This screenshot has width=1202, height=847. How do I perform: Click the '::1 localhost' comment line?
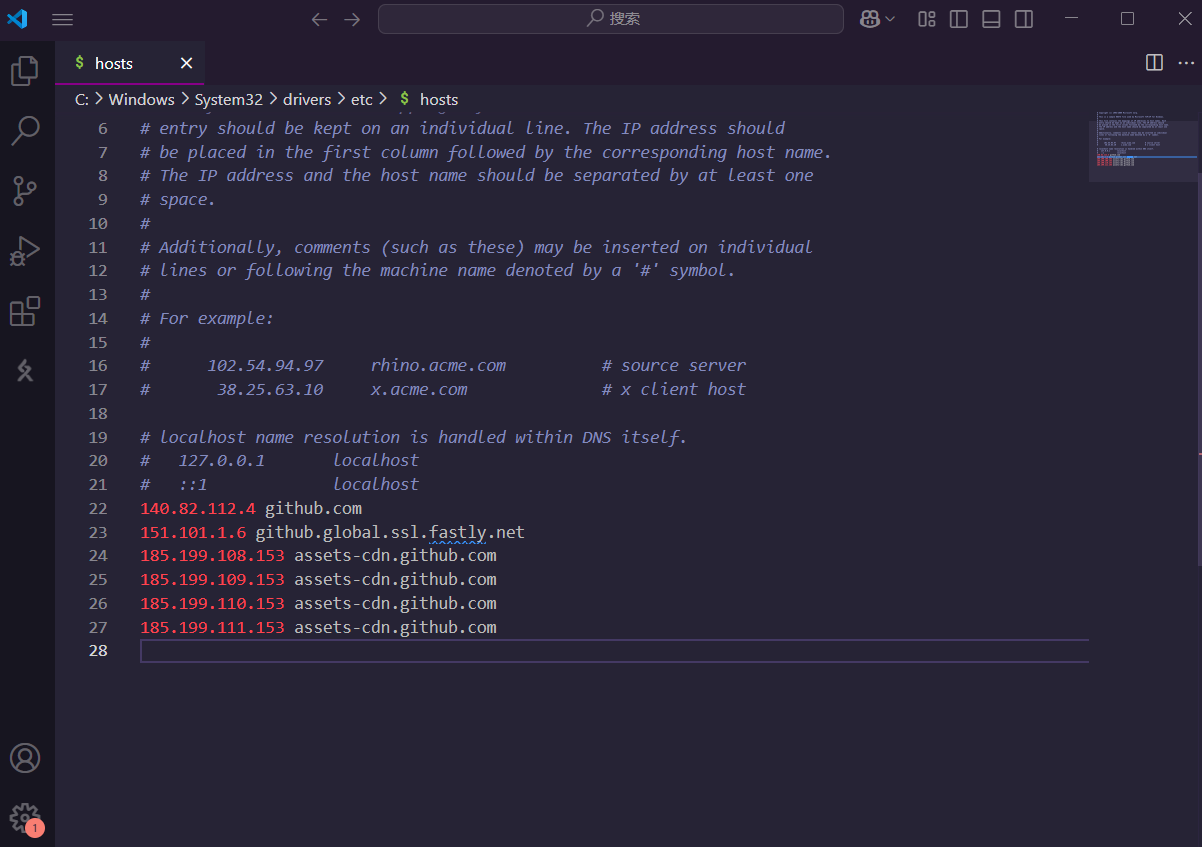pos(280,484)
